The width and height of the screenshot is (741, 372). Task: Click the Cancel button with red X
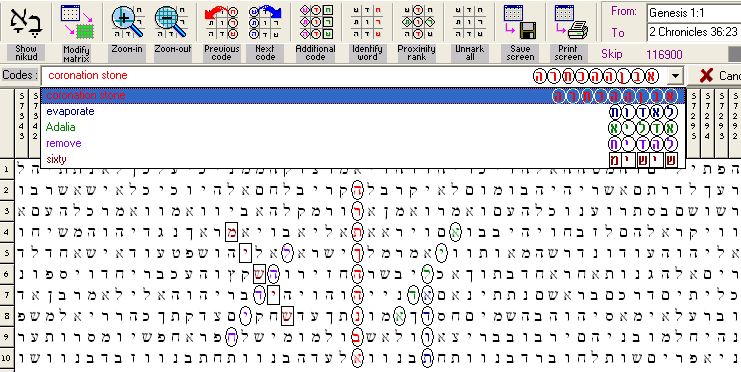715,76
